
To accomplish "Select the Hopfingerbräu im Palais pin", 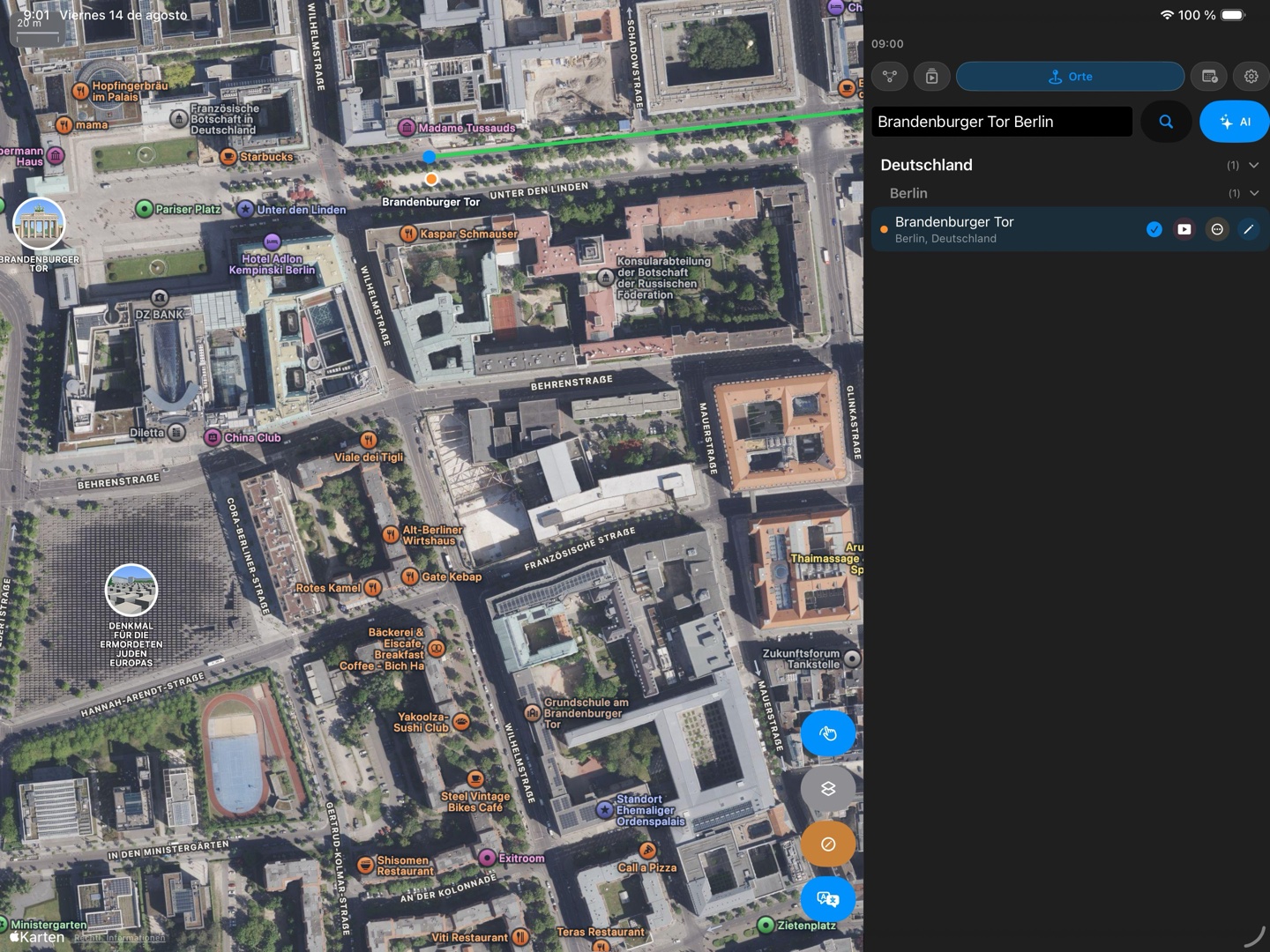I will pyautogui.click(x=80, y=91).
